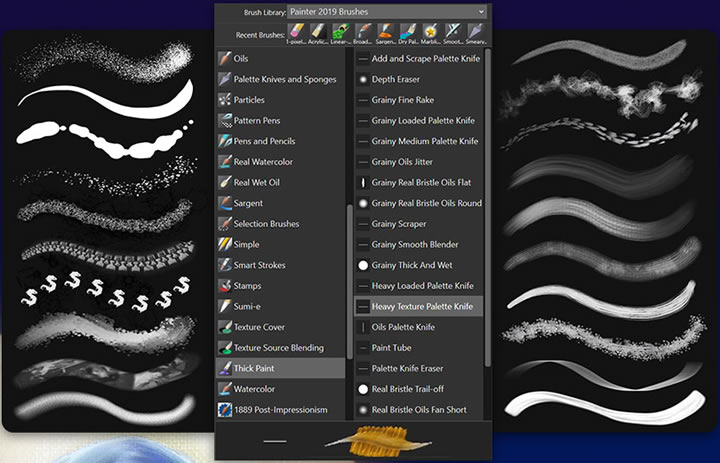Pick the Real Bristle Trail-off variant
The height and width of the screenshot is (463, 720).
419,389
